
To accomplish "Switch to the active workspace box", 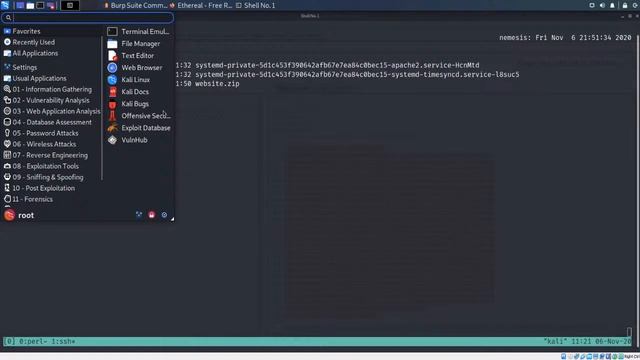I will coord(70,6).
